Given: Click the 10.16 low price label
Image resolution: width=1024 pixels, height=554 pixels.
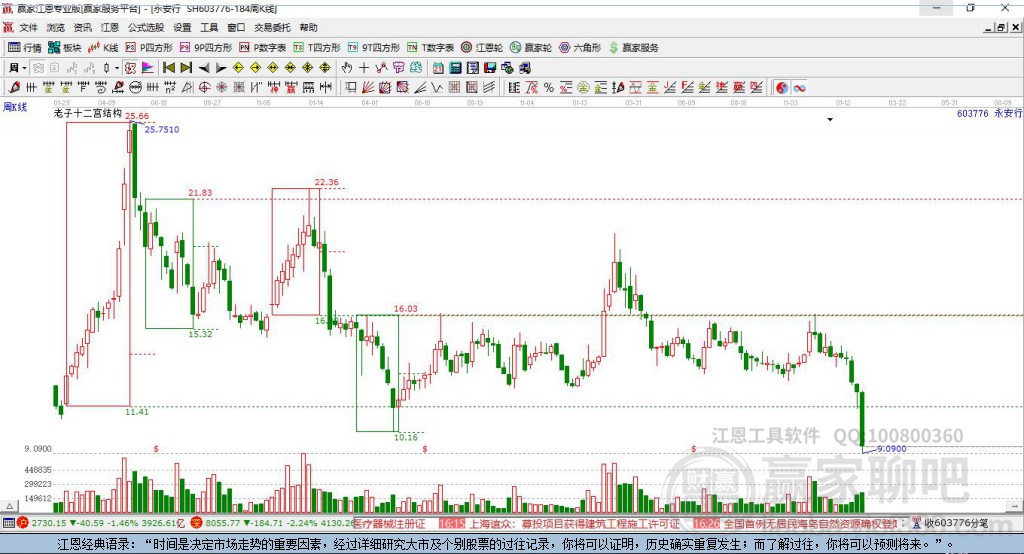Looking at the screenshot, I should point(406,437).
